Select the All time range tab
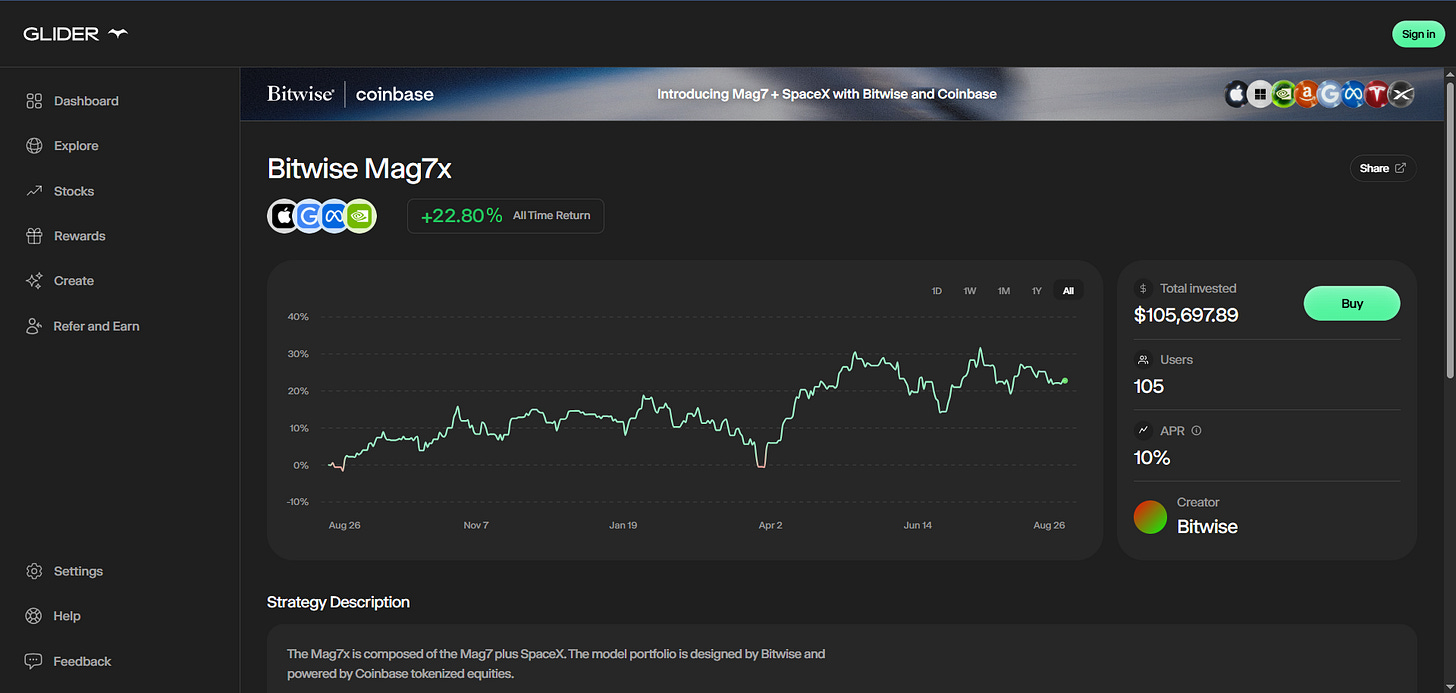 pyautogui.click(x=1068, y=291)
